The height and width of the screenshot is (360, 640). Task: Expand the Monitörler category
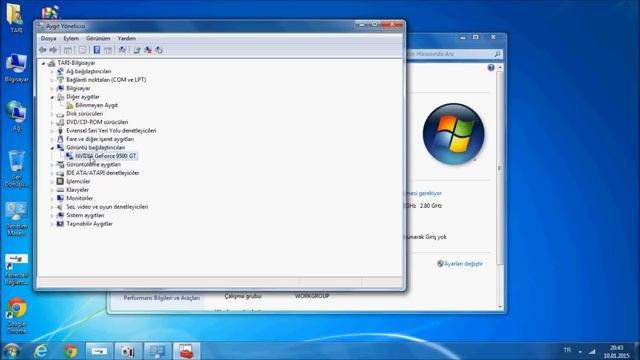pos(52,198)
